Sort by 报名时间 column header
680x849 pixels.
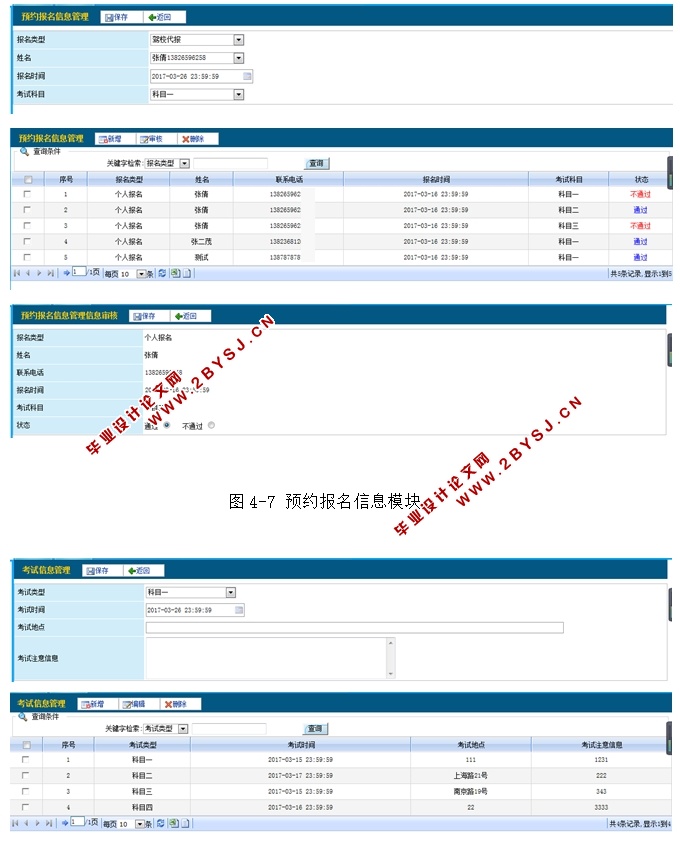(436, 179)
